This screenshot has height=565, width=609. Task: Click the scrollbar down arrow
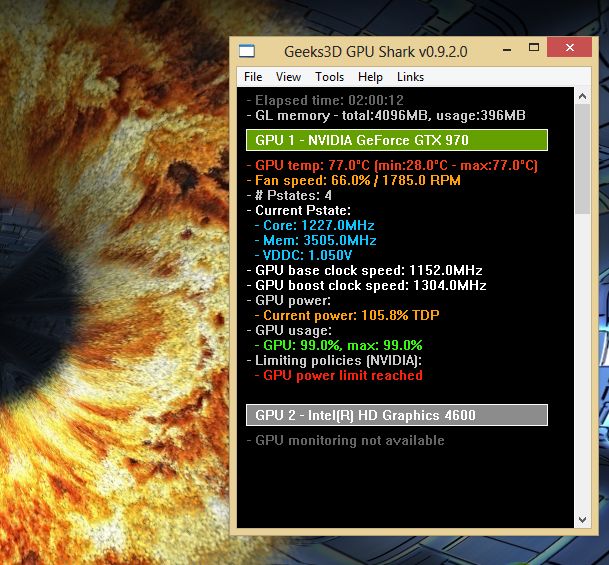(582, 519)
